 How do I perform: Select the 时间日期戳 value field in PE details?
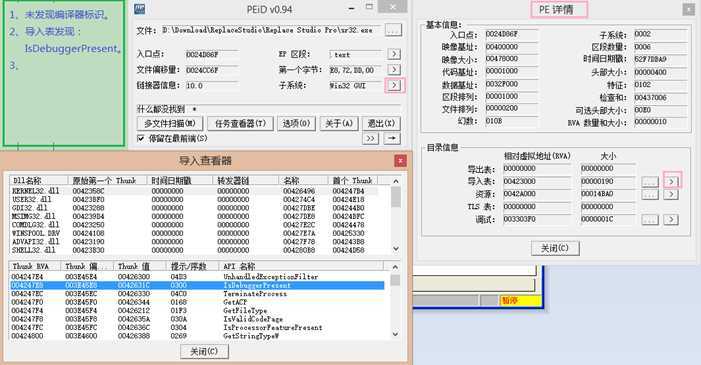661,59
